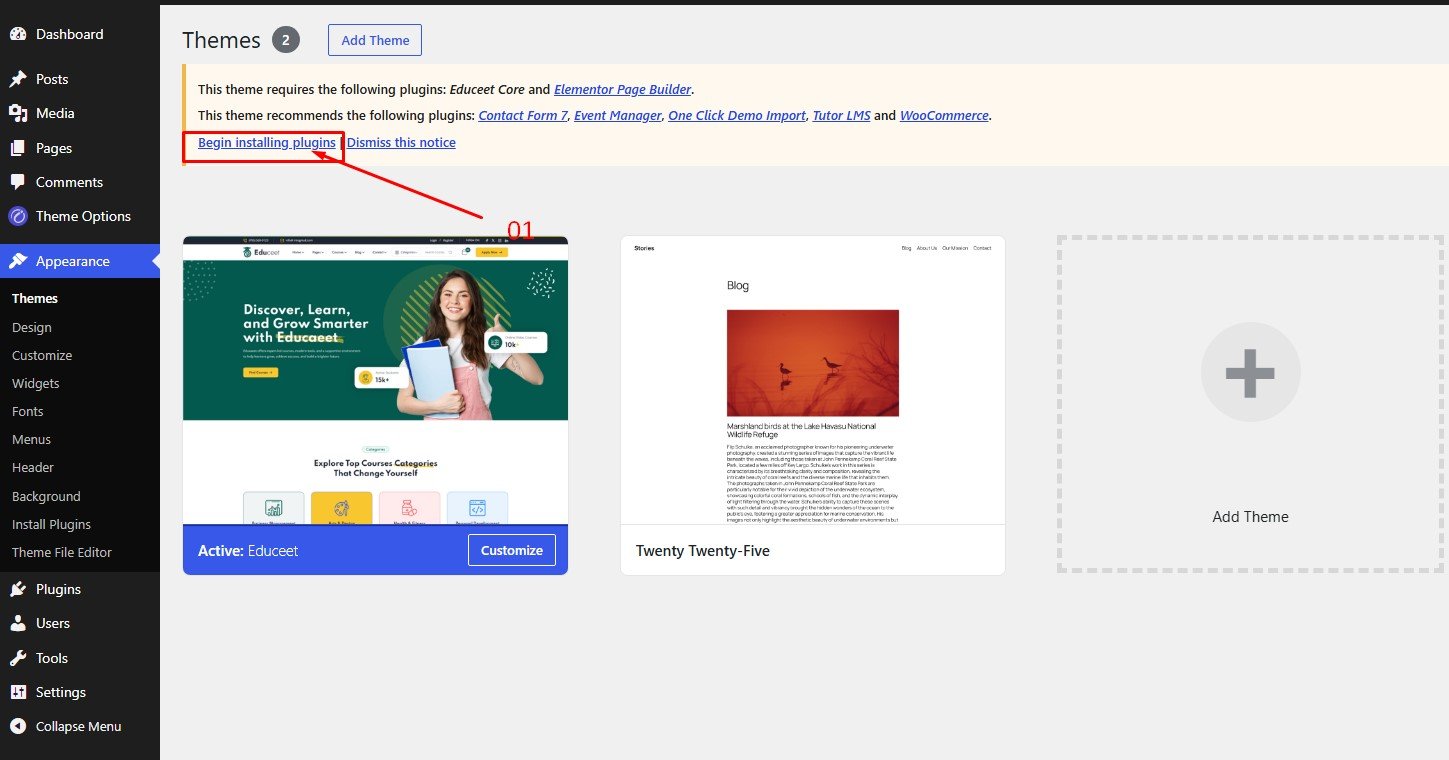
Task: Click the Settings sliders icon
Action: point(17,692)
